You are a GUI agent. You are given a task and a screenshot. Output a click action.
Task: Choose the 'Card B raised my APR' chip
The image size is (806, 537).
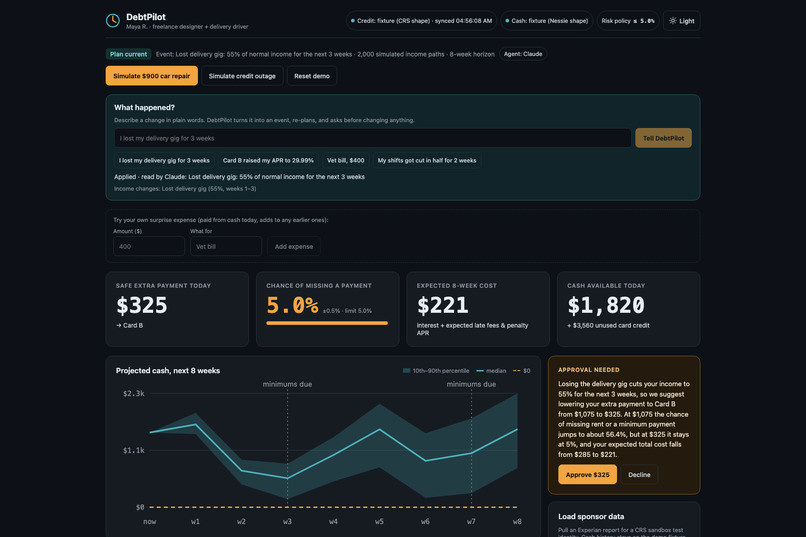pos(268,160)
